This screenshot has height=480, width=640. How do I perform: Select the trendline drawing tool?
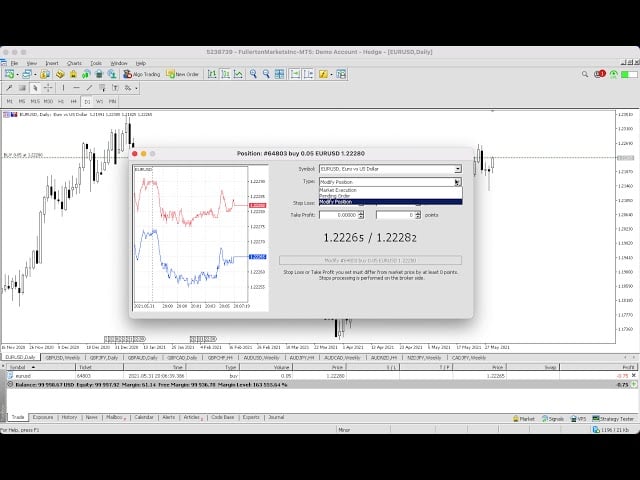tap(89, 88)
